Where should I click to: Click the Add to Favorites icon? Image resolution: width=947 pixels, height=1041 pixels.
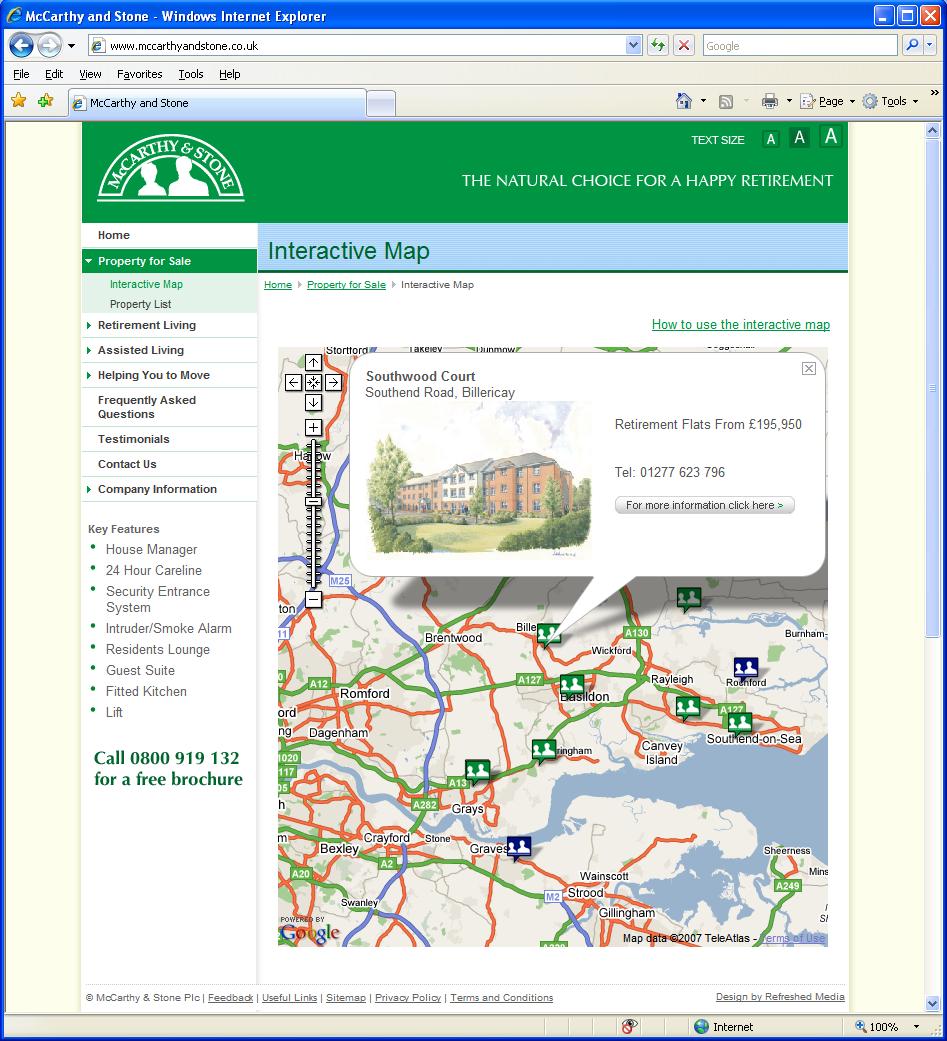click(x=45, y=101)
